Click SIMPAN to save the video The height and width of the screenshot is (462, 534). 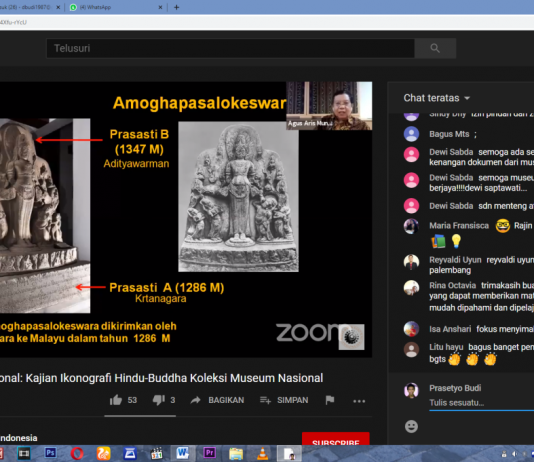pyautogui.click(x=284, y=400)
